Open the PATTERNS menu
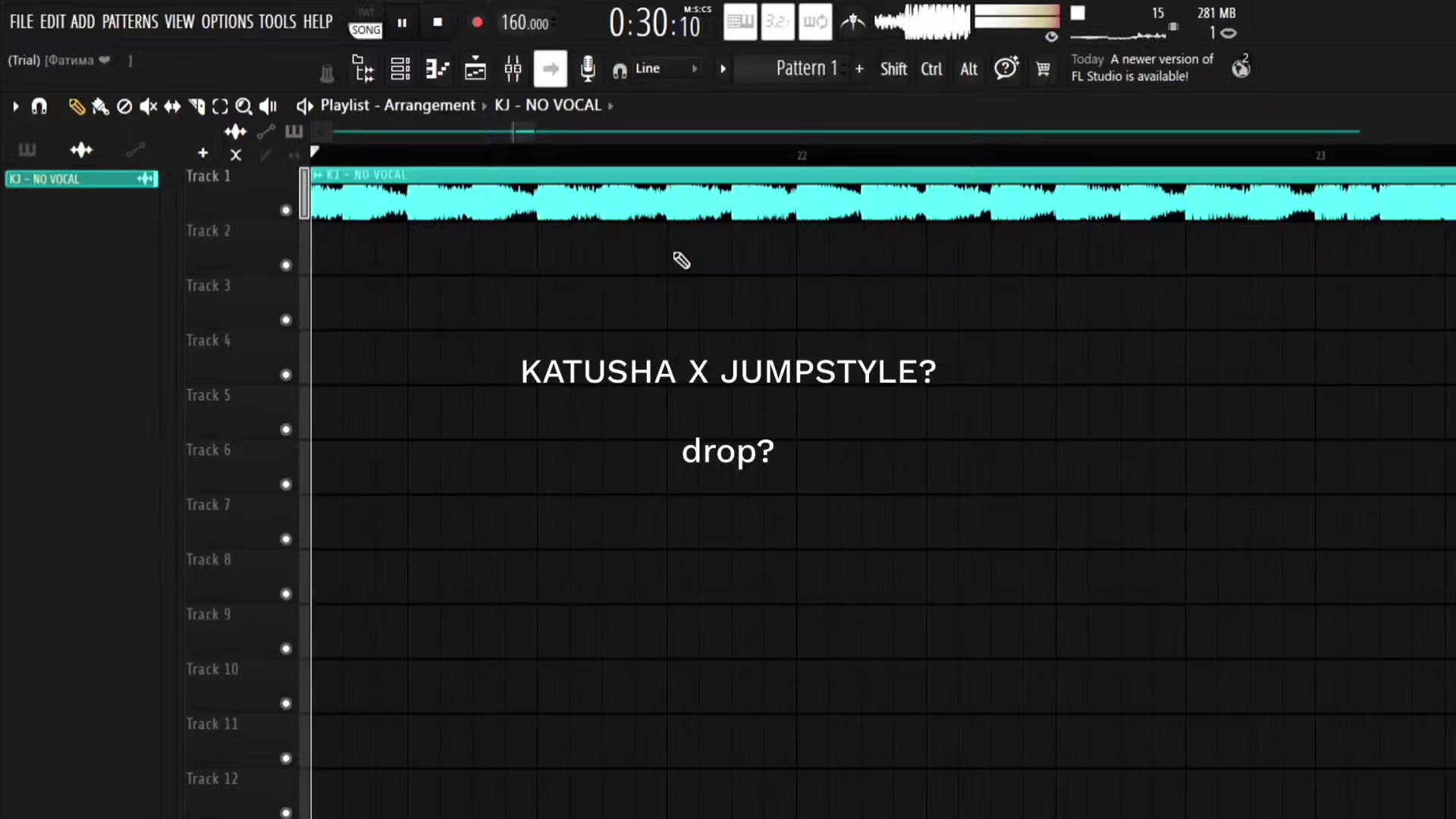Screen dimensions: 1456x819 [x=130, y=22]
